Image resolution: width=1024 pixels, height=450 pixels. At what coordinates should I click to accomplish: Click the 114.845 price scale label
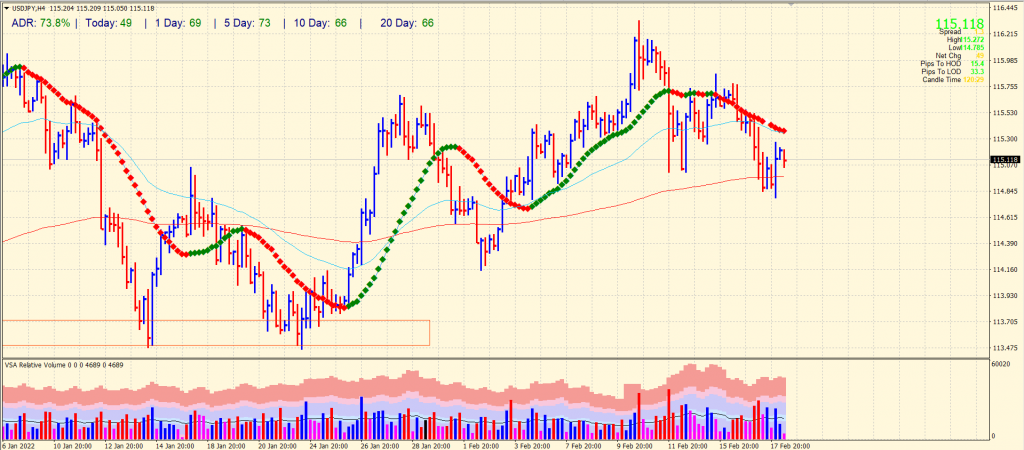point(1003,191)
